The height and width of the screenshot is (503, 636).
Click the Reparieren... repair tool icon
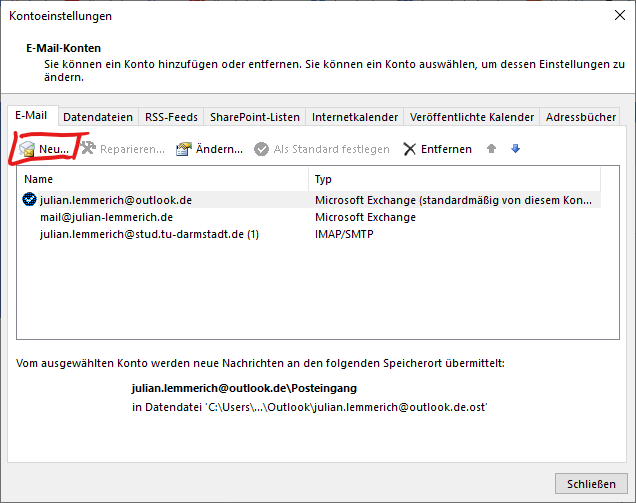[x=90, y=149]
